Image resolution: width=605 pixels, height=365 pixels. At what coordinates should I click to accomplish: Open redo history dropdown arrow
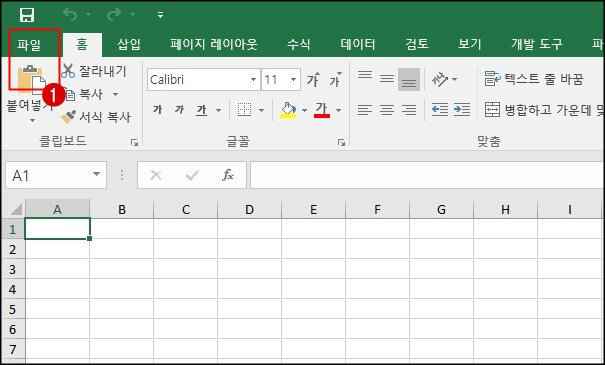click(x=133, y=15)
